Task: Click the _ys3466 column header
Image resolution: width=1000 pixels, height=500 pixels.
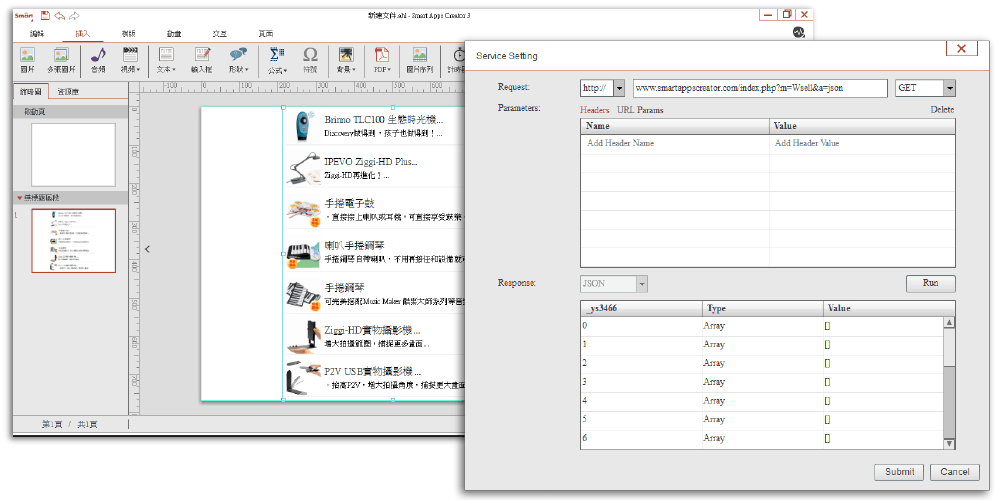Action: 642,309
